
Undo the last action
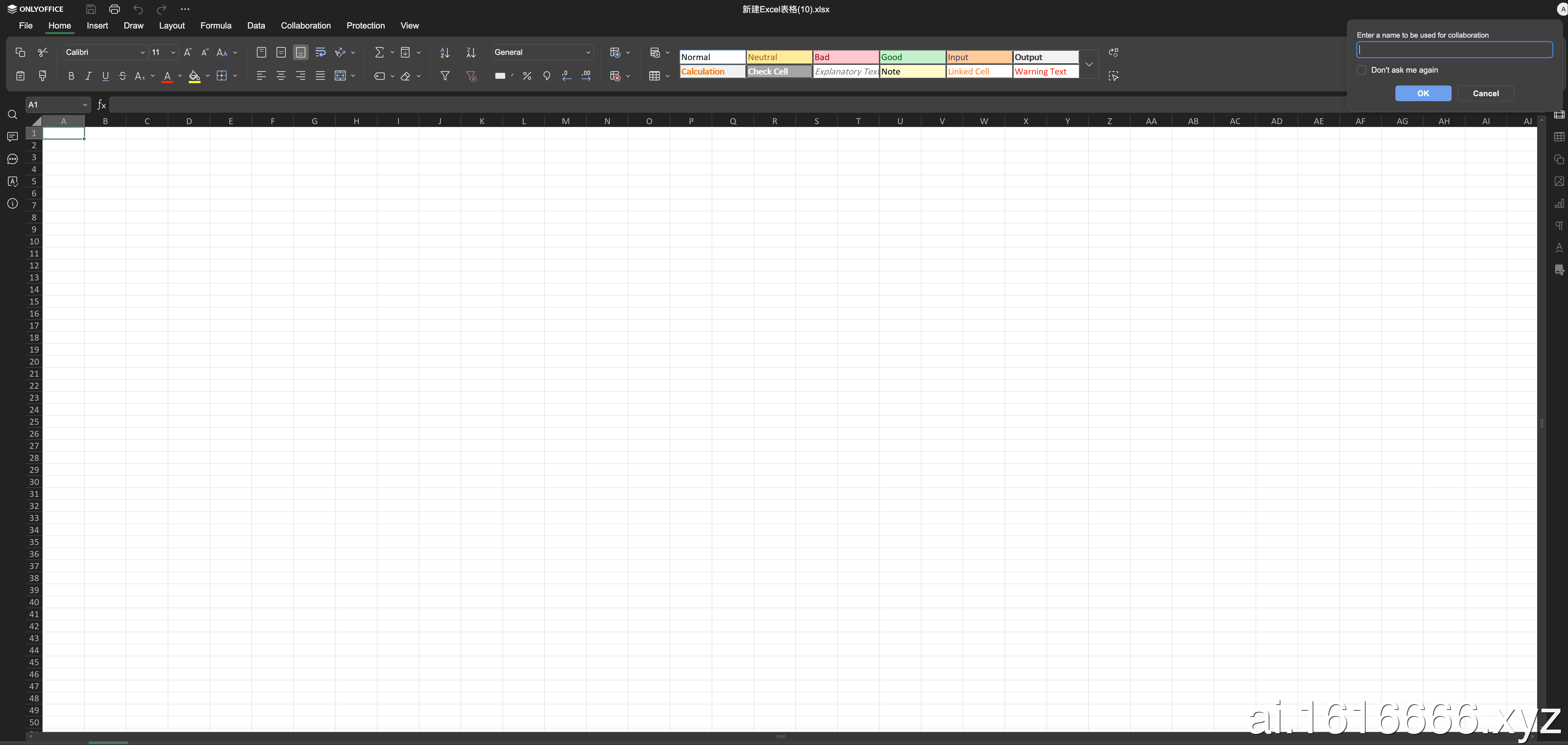tap(138, 9)
